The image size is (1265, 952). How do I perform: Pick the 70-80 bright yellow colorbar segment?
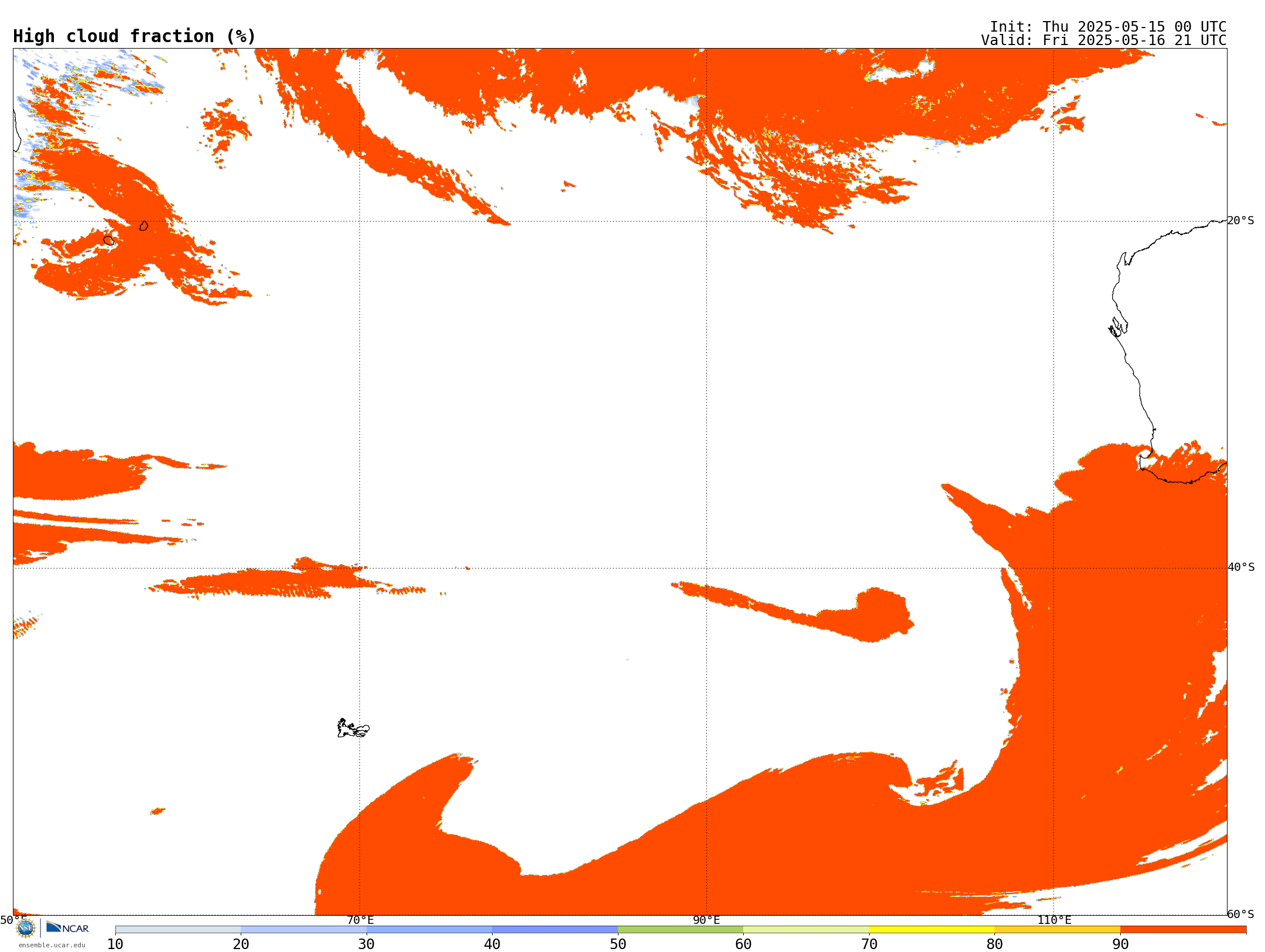point(932,930)
